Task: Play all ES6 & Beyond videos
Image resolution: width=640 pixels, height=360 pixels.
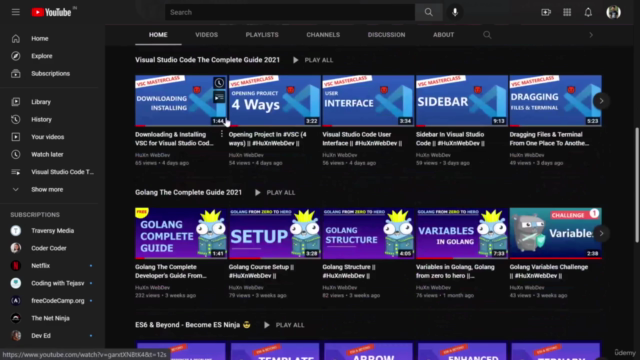Action: coord(284,325)
